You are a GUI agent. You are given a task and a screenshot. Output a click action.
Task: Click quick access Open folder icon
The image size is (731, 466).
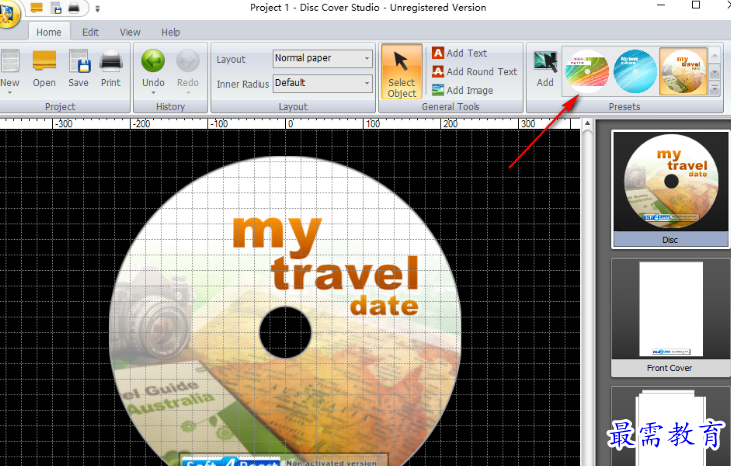pyautogui.click(x=36, y=8)
